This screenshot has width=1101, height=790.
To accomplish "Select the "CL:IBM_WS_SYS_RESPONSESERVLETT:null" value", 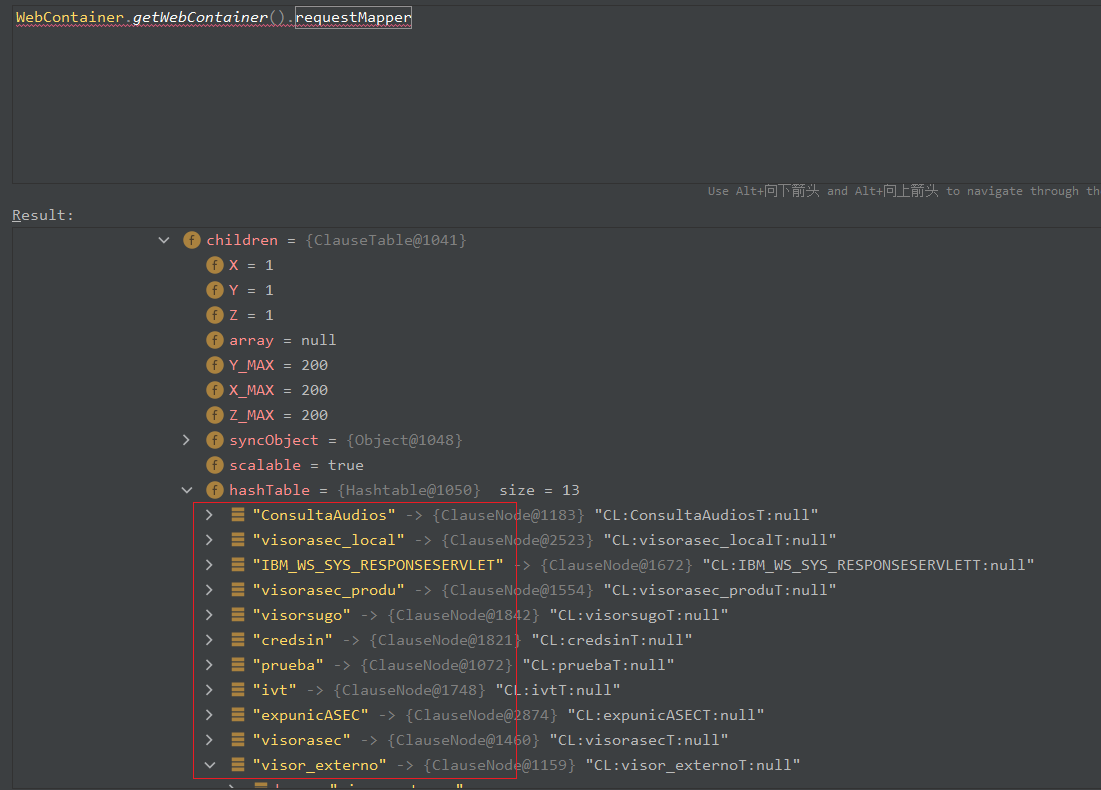I will click(x=868, y=565).
